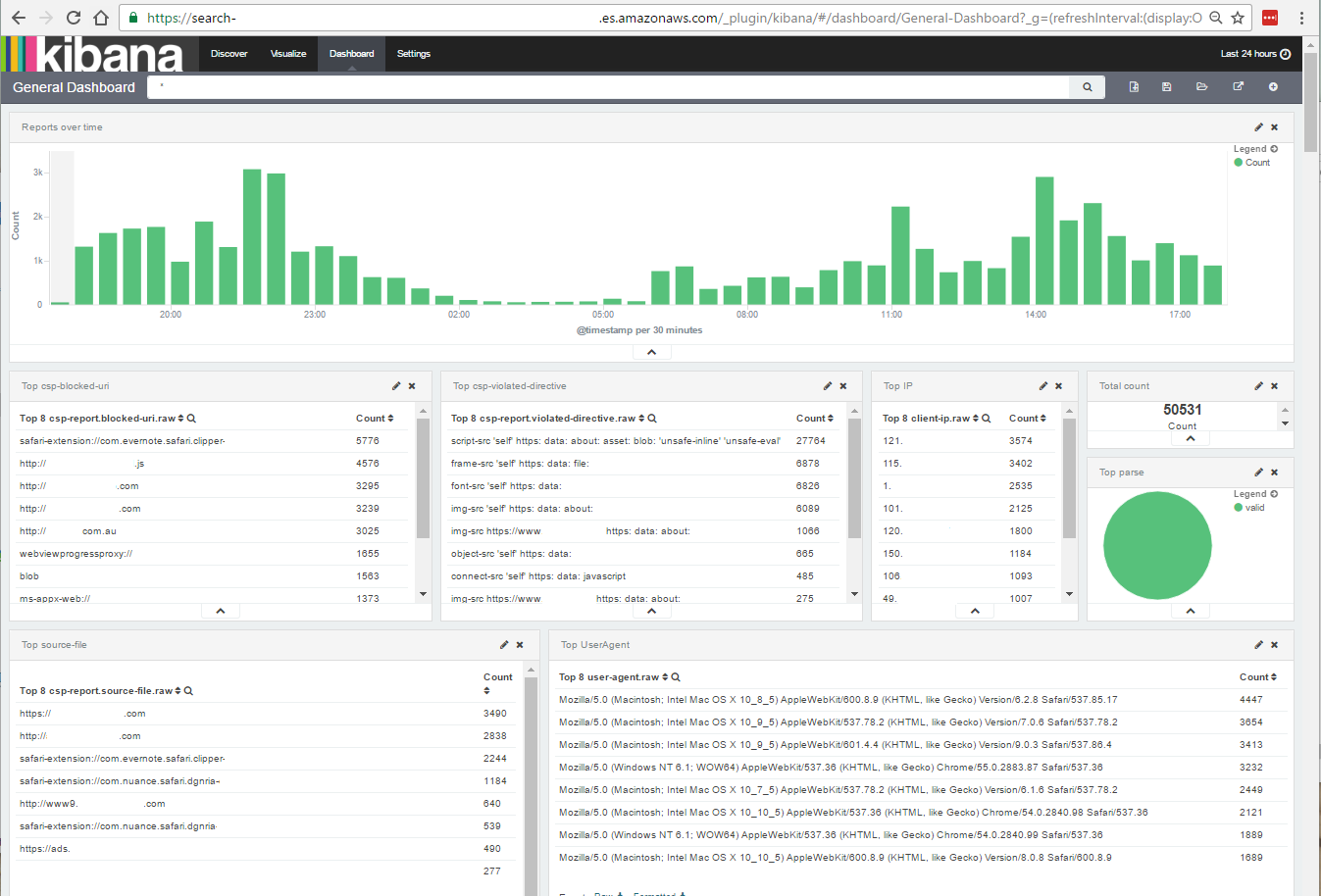This screenshot has height=896, width=1321.
Task: Expand the spy panel under Reports over time
Action: 651,352
